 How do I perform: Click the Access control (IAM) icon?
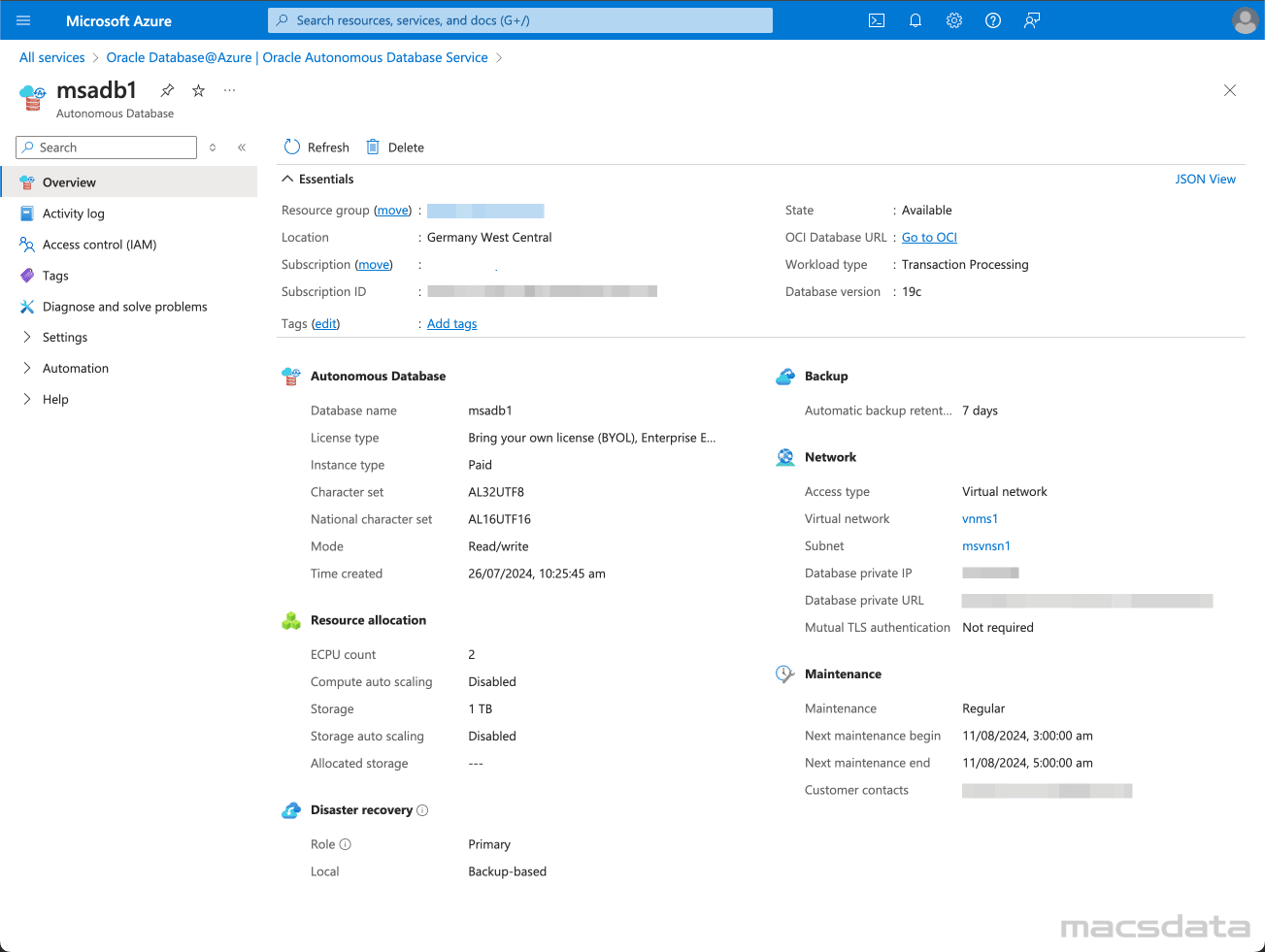(27, 245)
